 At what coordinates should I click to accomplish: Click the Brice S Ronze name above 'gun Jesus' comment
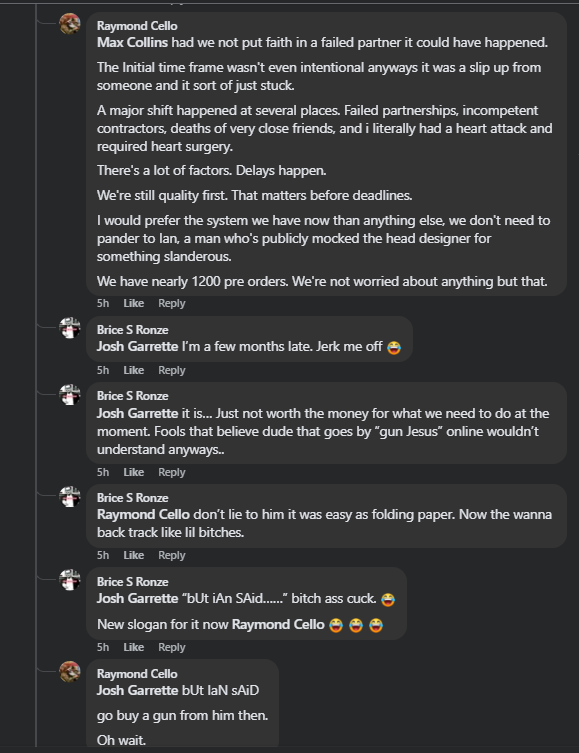(133, 396)
